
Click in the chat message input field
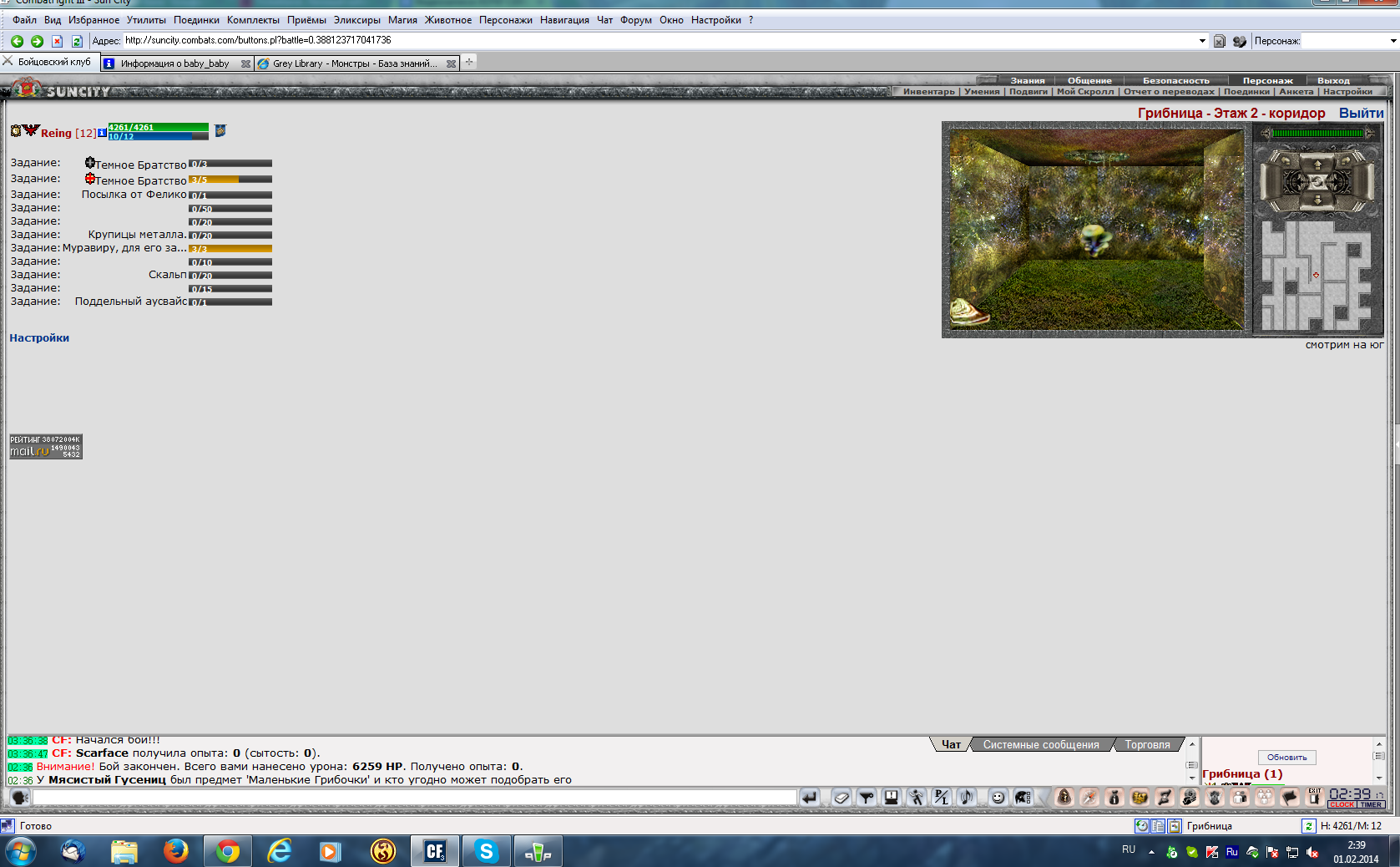tap(415, 798)
